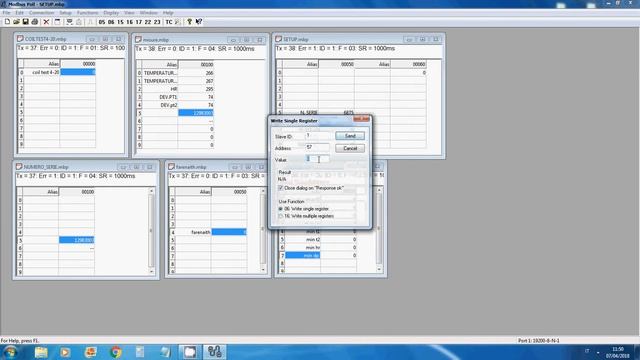
Task: Save the document via floppy icon
Action: tap(25, 22)
